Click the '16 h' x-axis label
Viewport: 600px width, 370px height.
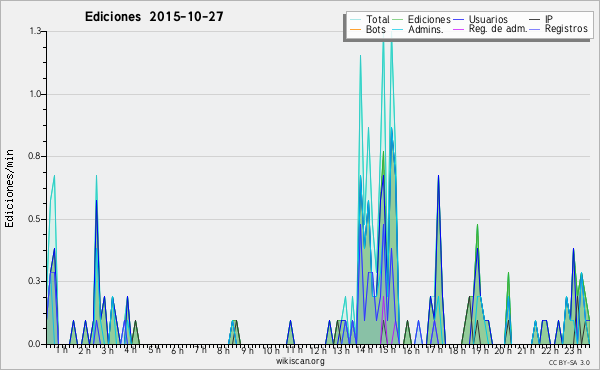point(411,350)
